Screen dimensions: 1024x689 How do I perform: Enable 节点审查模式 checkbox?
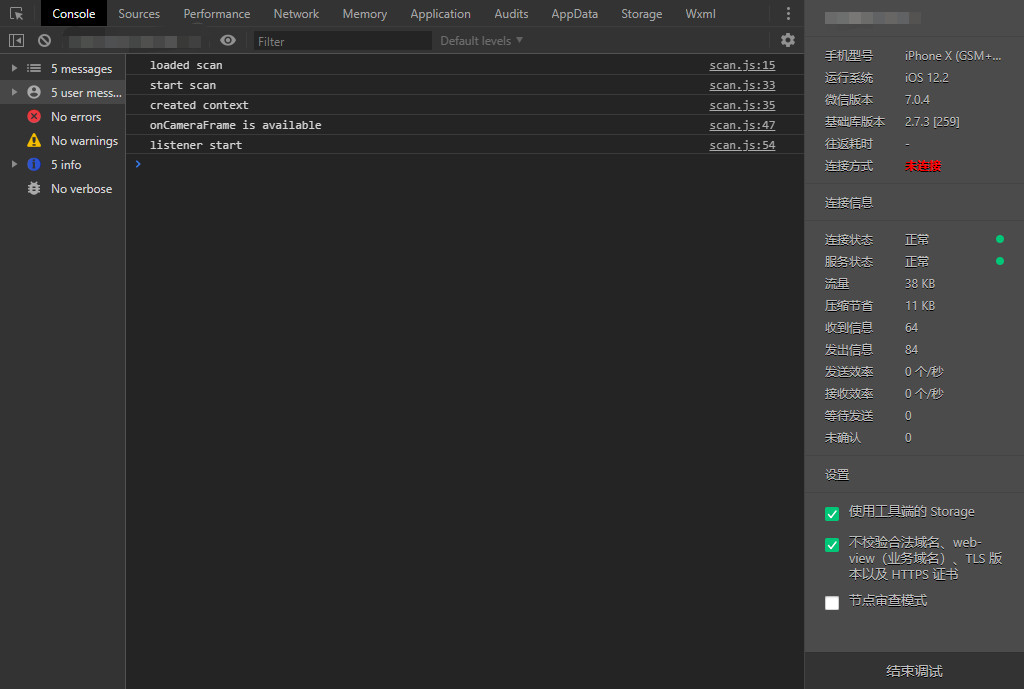[x=832, y=603]
